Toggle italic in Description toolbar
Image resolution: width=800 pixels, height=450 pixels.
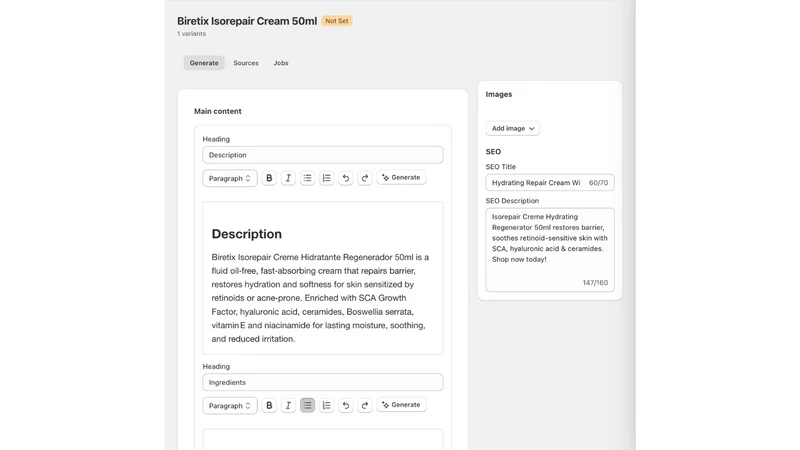(288, 178)
